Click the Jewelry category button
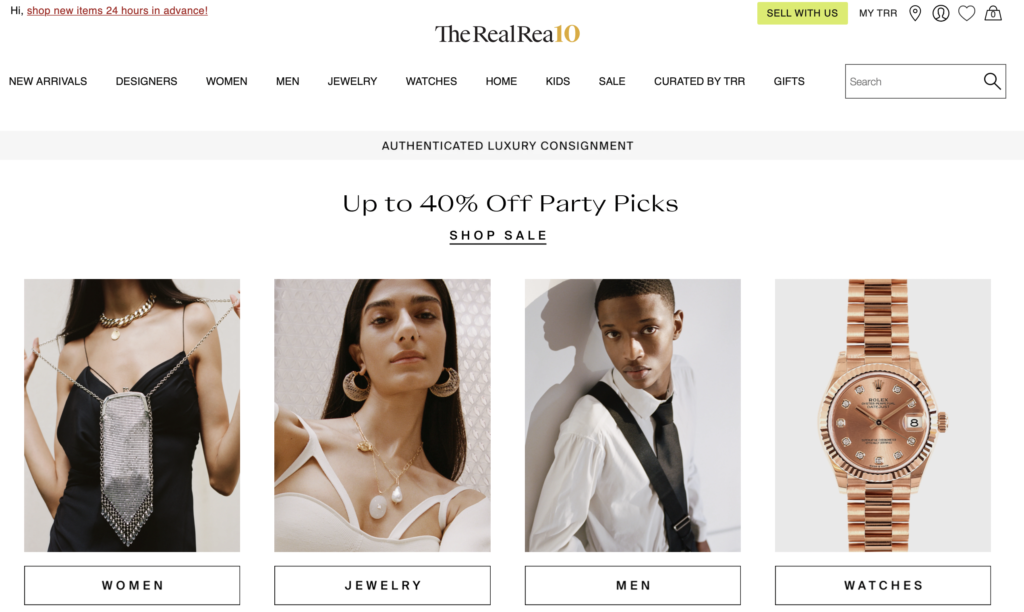This screenshot has height=612, width=1024. [x=382, y=585]
